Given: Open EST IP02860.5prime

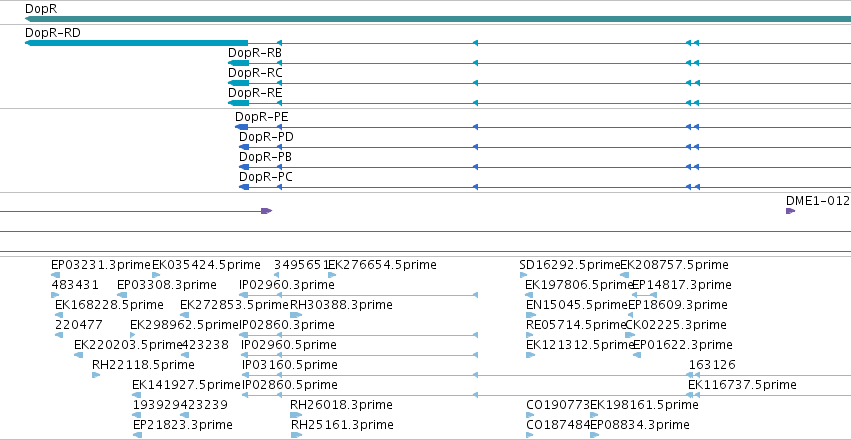Looking at the screenshot, I should pyautogui.click(x=290, y=385).
